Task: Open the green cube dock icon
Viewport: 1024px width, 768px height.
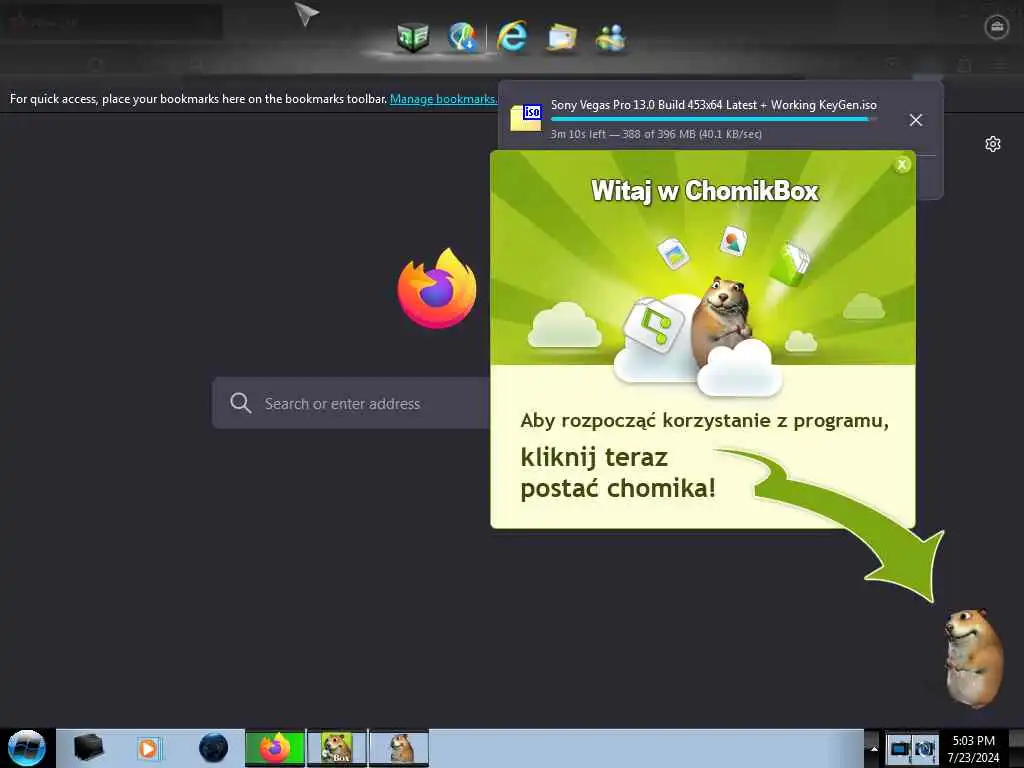Action: point(413,37)
